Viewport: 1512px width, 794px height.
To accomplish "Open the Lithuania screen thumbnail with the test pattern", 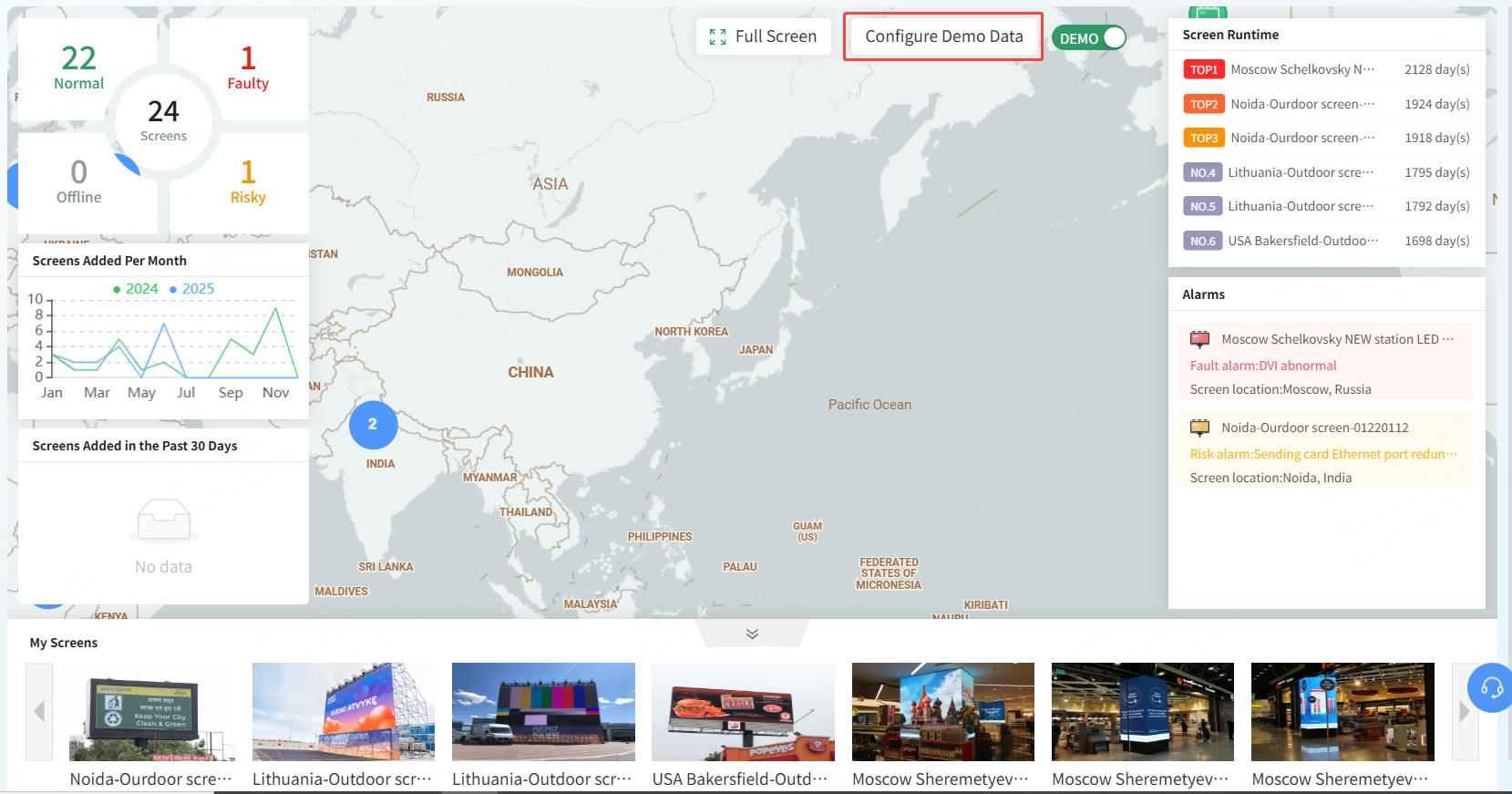I will pyautogui.click(x=543, y=712).
